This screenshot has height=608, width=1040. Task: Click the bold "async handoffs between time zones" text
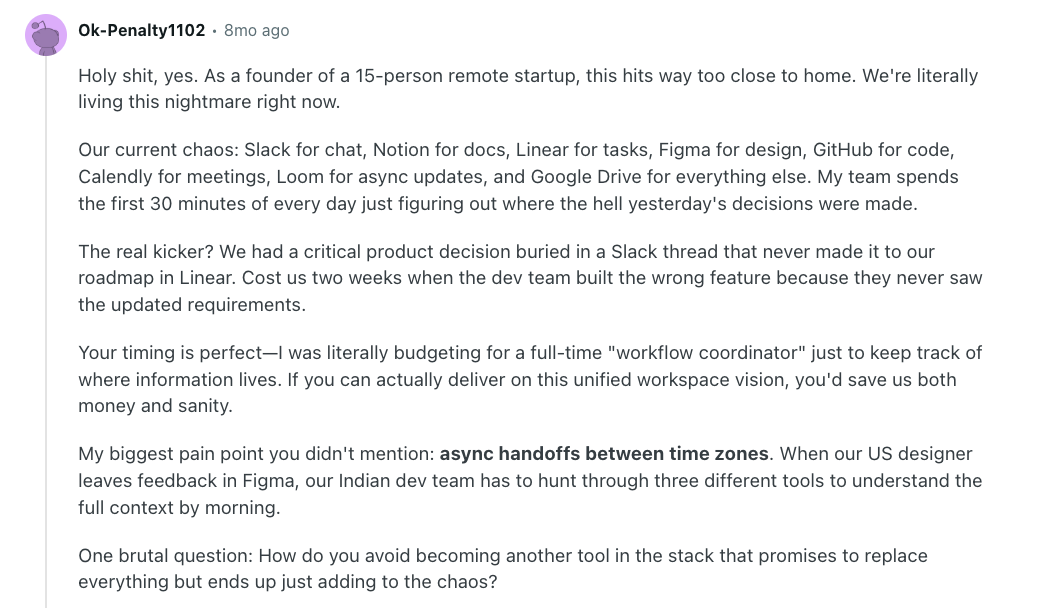(x=604, y=454)
